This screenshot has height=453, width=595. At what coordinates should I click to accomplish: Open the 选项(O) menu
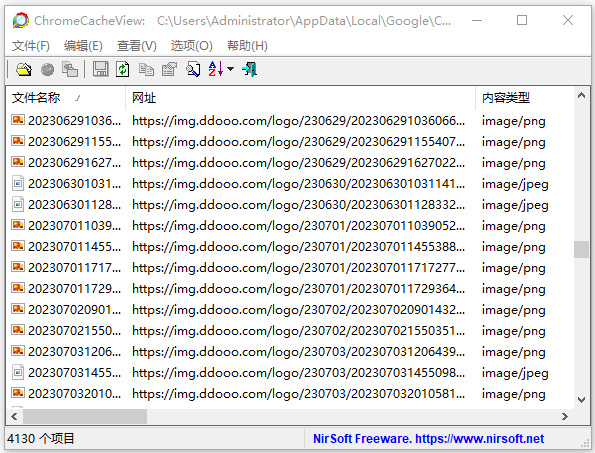[x=192, y=46]
